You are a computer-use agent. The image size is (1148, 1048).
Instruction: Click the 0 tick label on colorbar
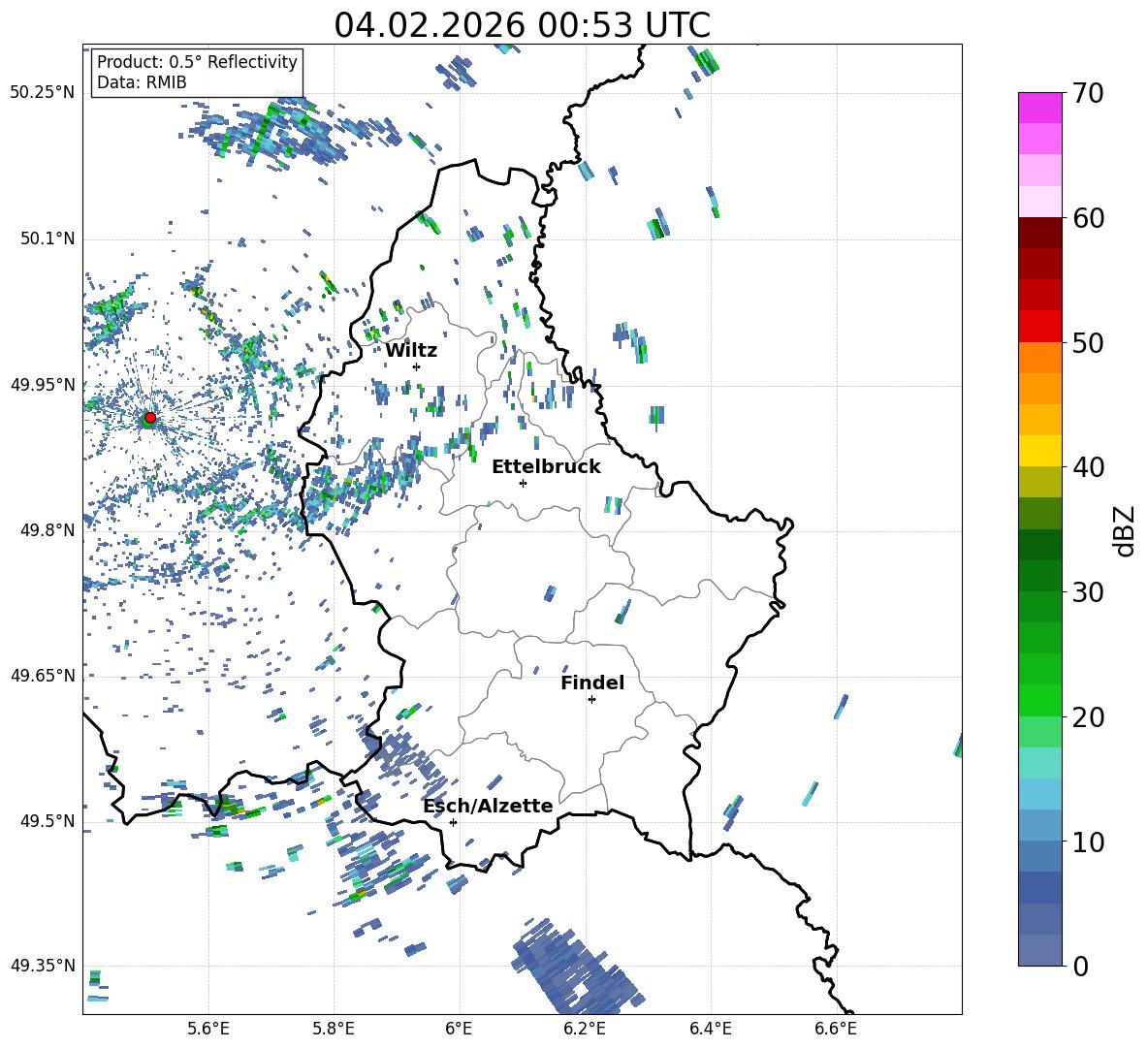1079,967
